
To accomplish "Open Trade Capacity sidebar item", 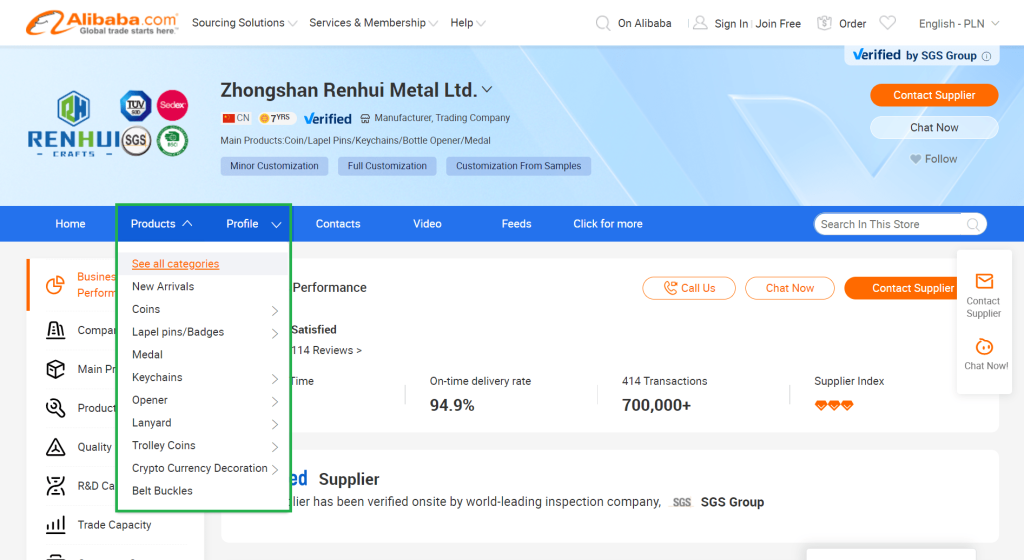I will tap(114, 525).
